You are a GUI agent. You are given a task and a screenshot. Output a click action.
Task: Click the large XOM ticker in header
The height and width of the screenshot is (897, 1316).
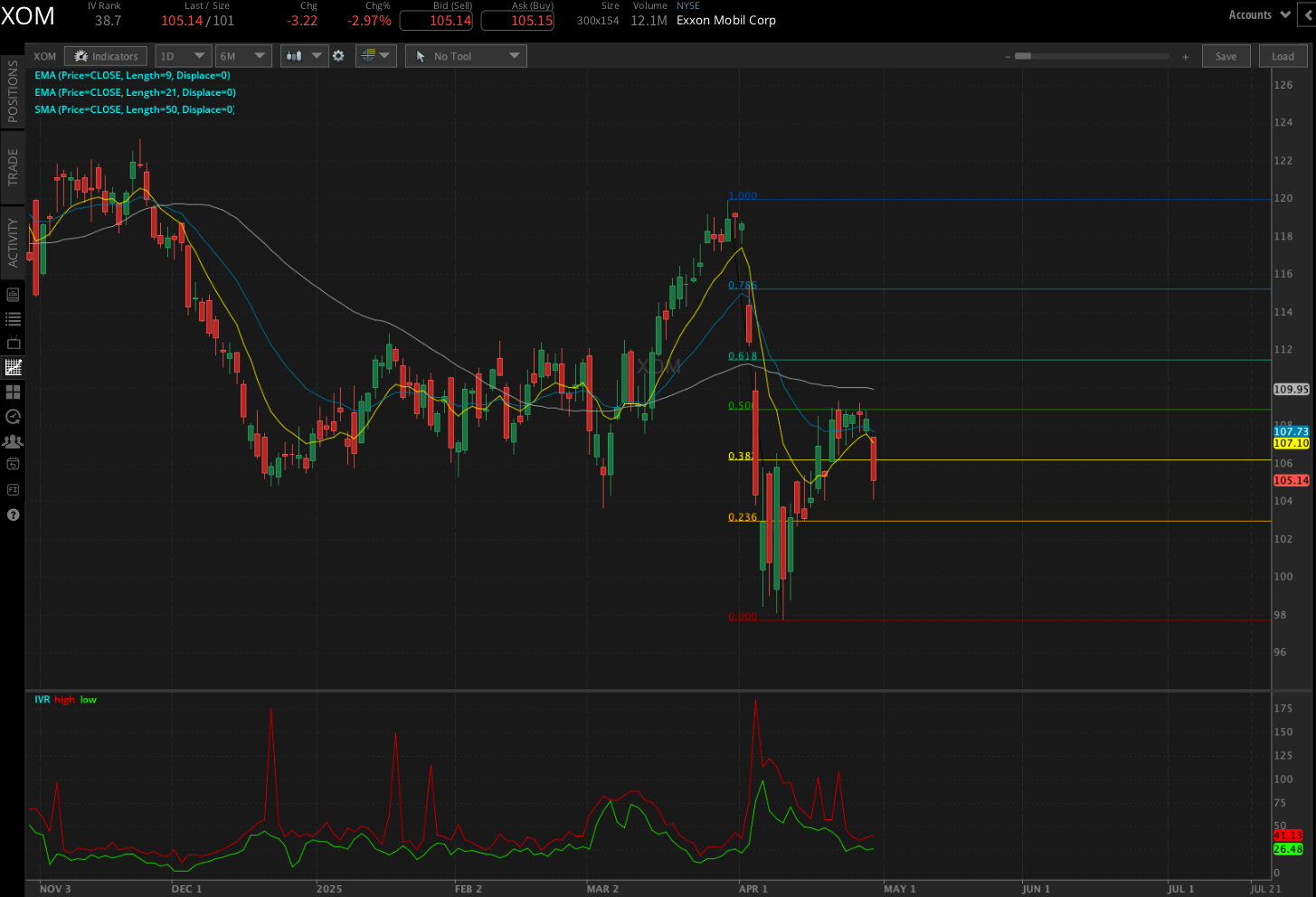(x=28, y=16)
